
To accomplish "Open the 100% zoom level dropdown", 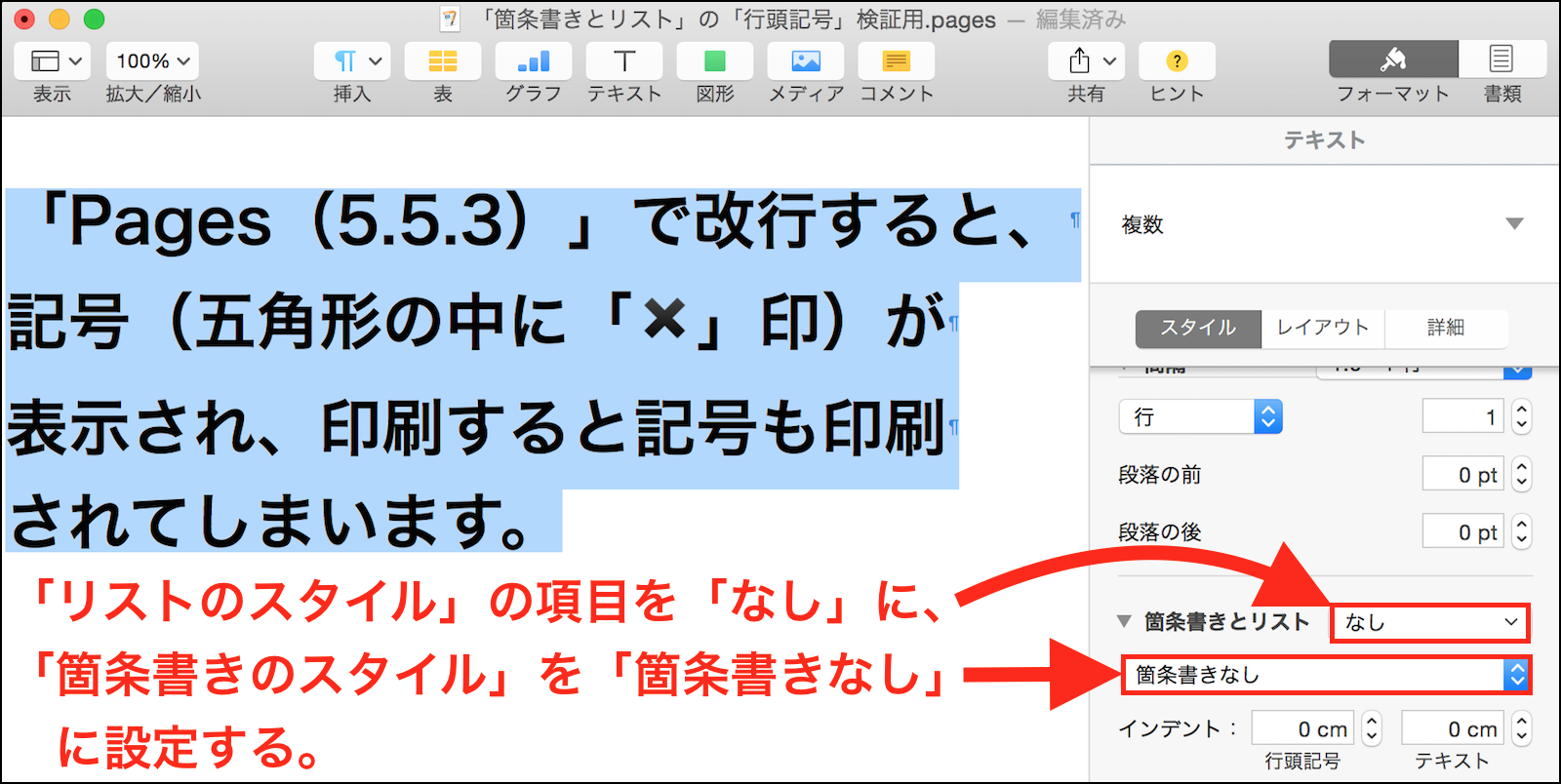I will [153, 61].
